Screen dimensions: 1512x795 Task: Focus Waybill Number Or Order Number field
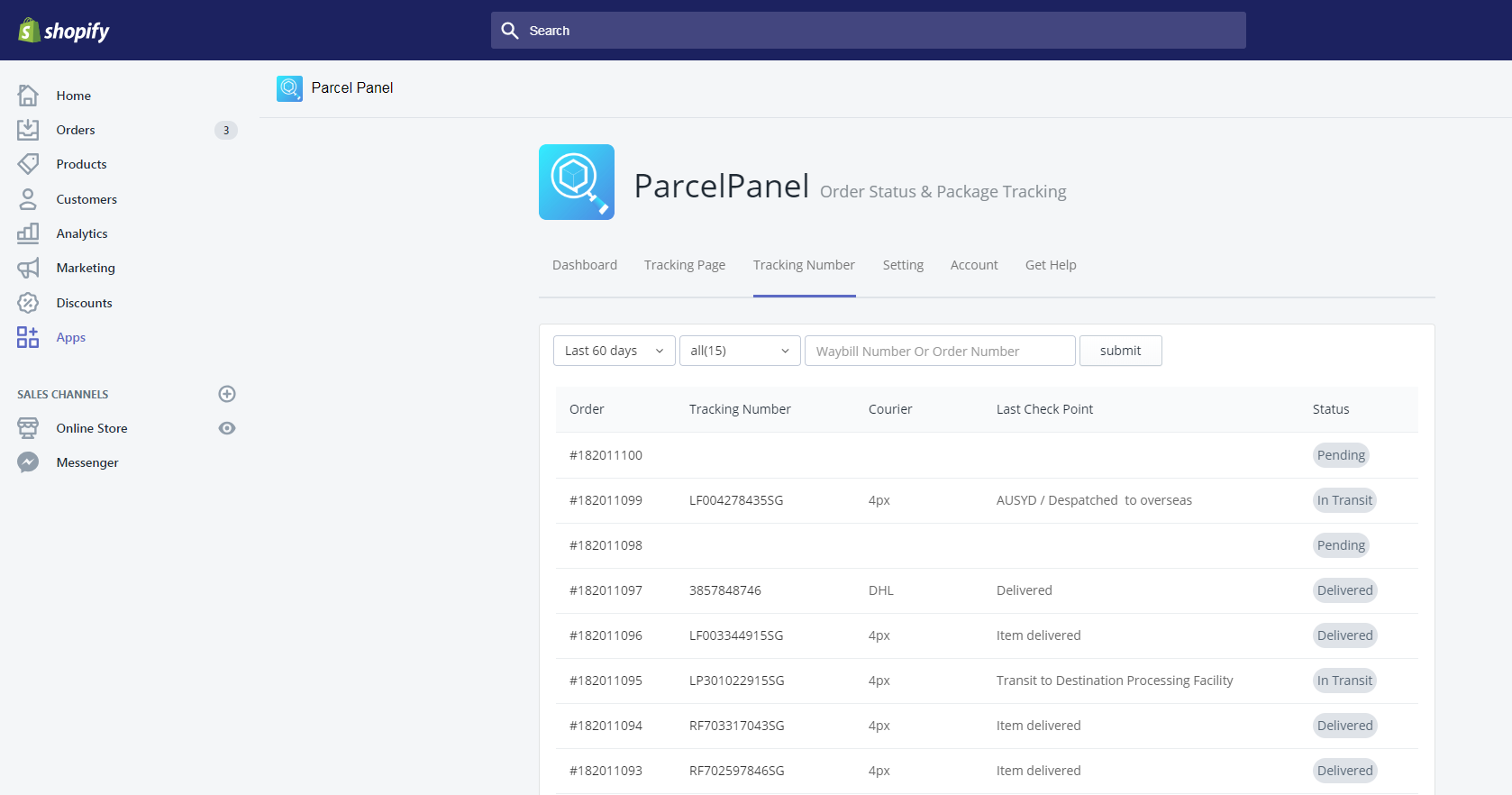click(940, 351)
